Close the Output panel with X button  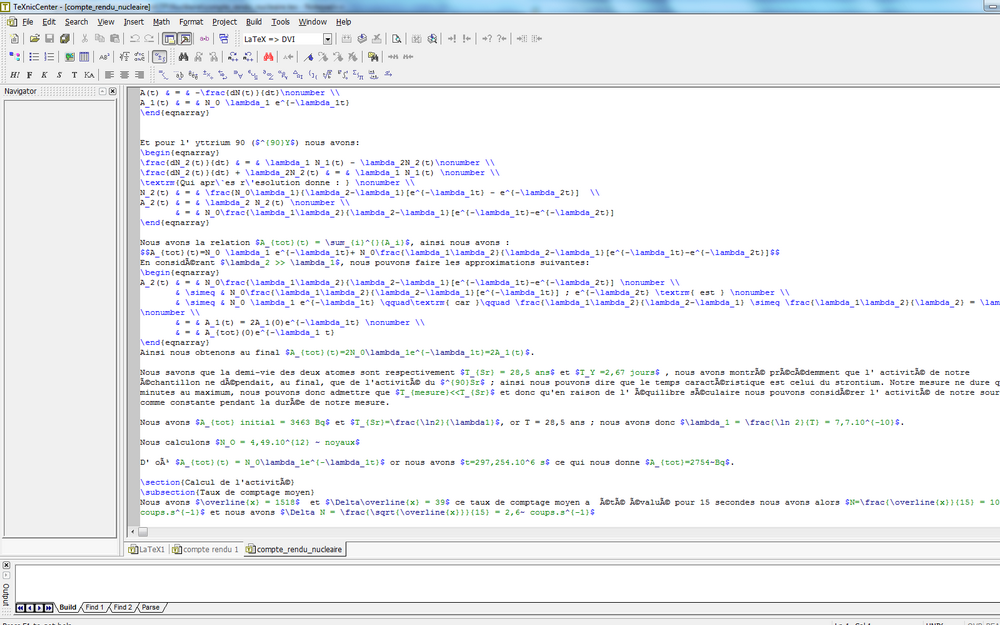pyautogui.click(x=6, y=566)
